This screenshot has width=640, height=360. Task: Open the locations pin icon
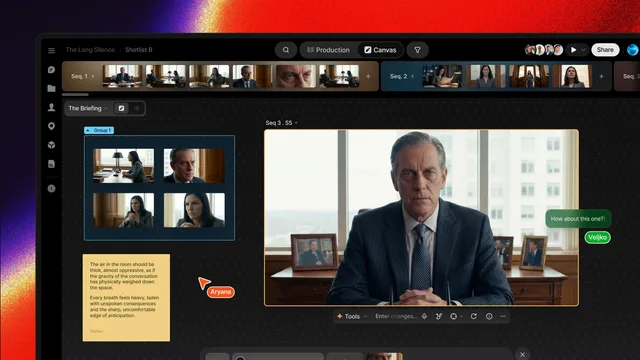point(51,126)
